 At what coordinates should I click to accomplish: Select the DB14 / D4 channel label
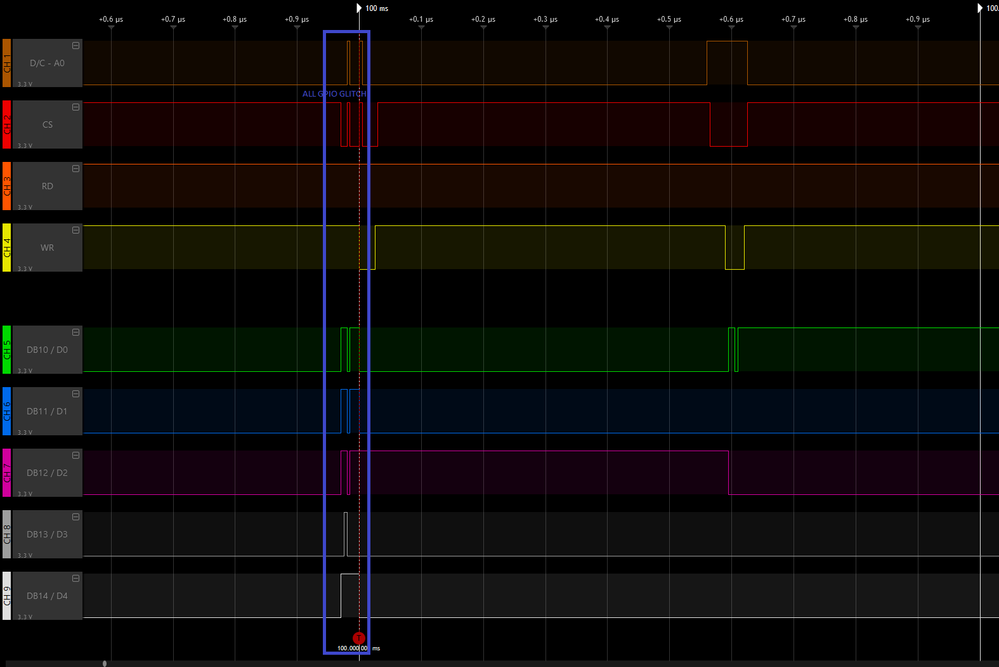coord(47,596)
